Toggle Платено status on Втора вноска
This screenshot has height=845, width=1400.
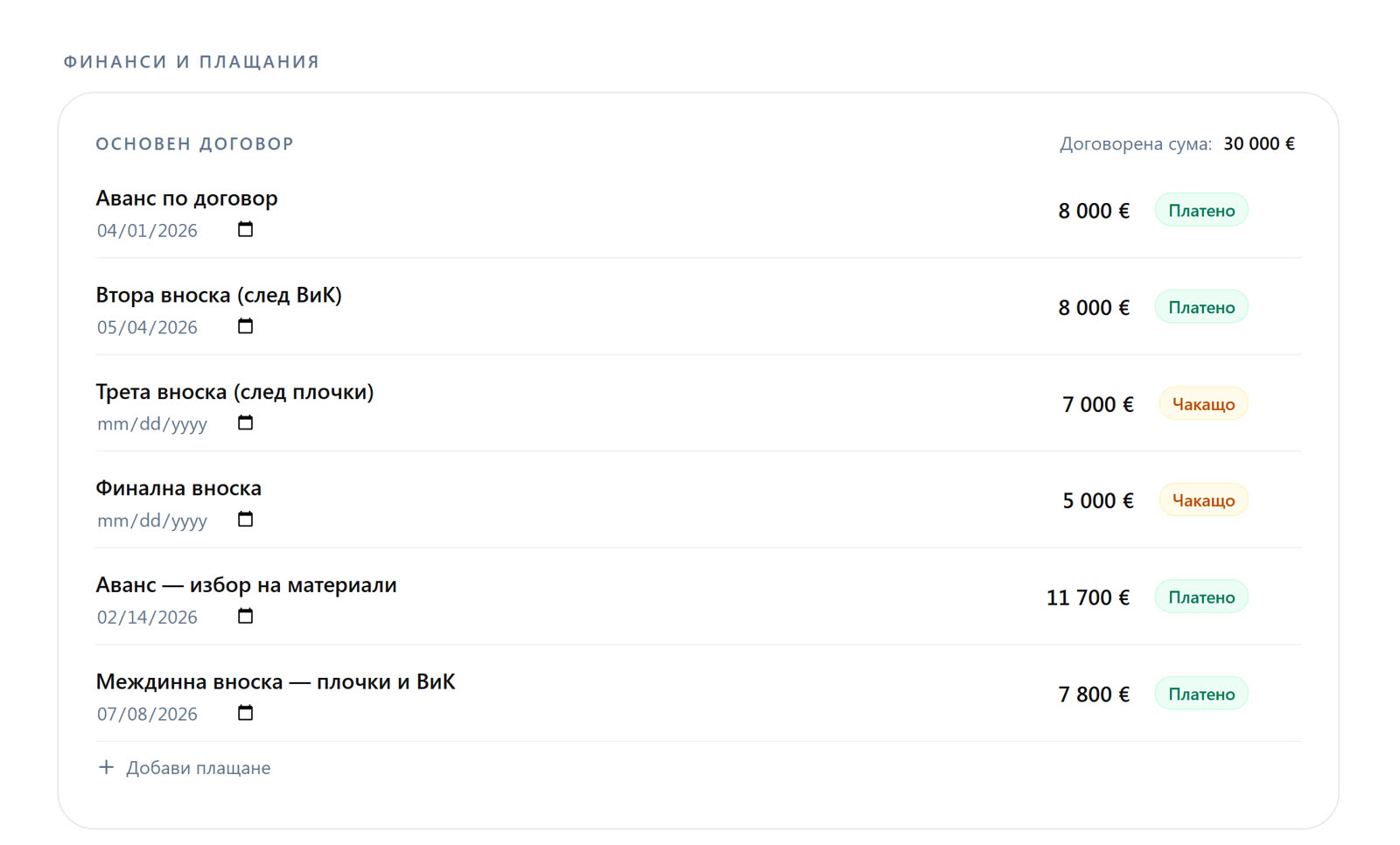coord(1201,307)
